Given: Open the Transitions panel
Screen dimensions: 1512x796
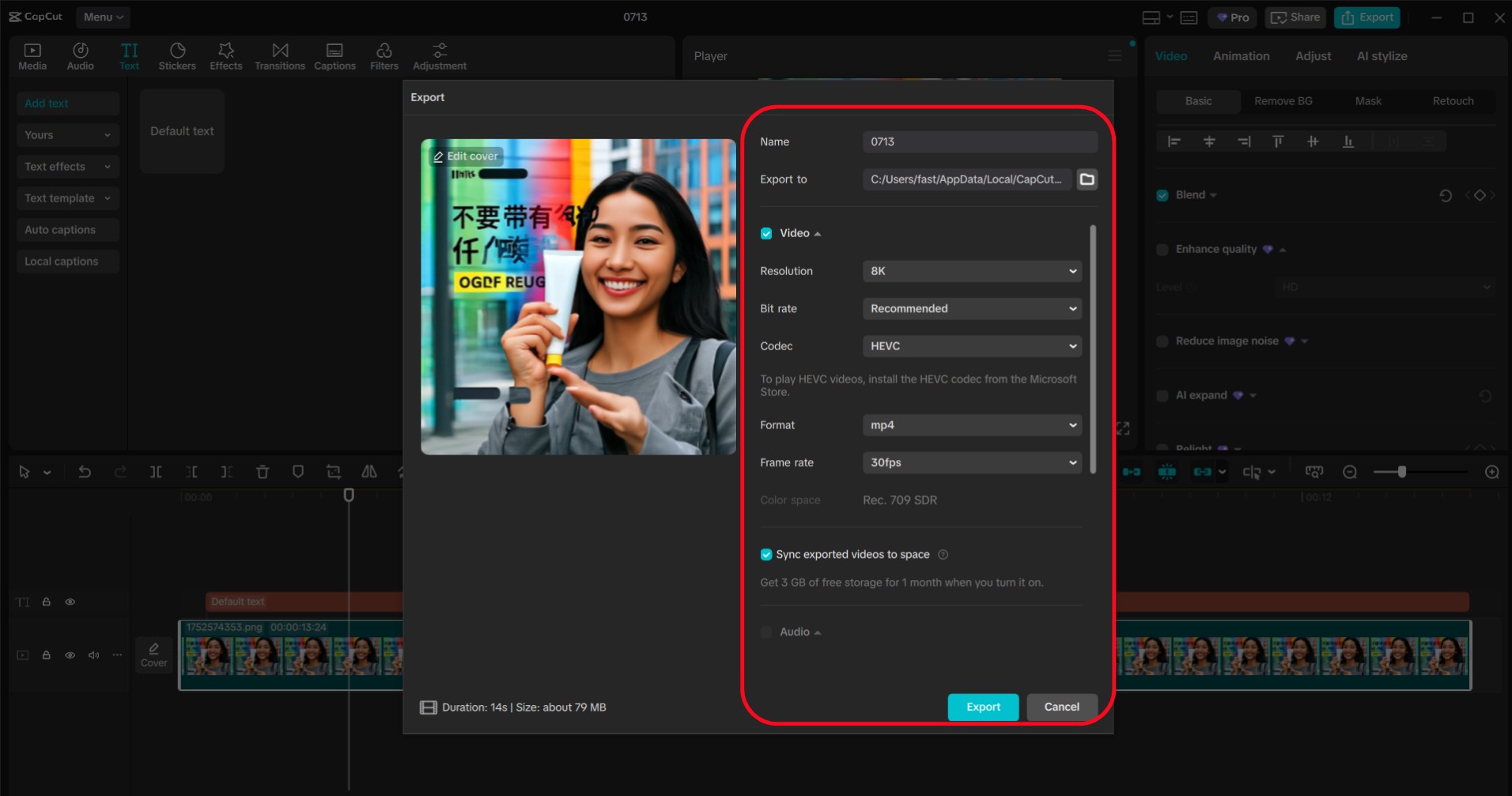Looking at the screenshot, I should coord(280,56).
